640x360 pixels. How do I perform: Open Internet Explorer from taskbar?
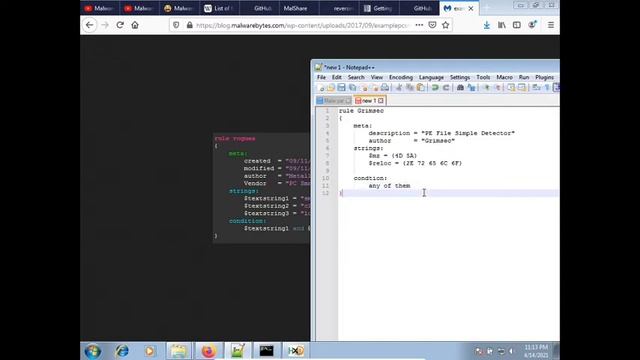[122, 351]
